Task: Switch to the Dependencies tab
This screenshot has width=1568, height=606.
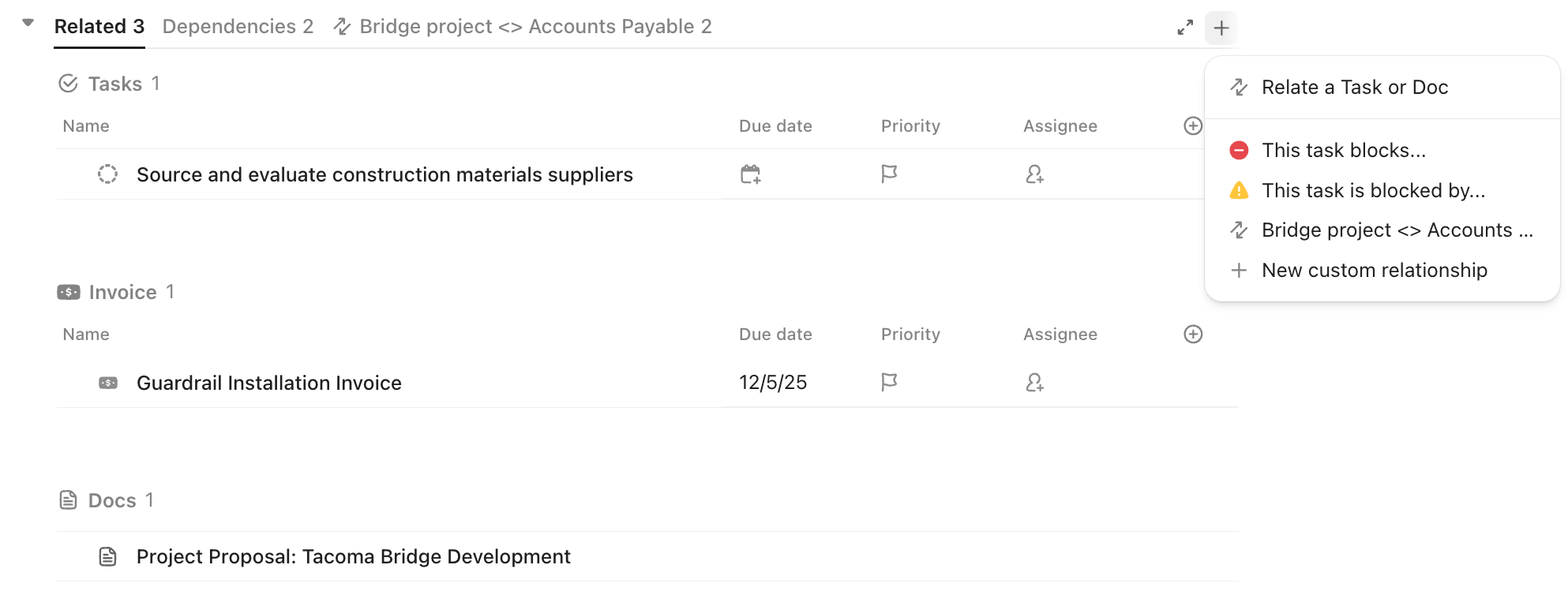Action: pos(238,27)
